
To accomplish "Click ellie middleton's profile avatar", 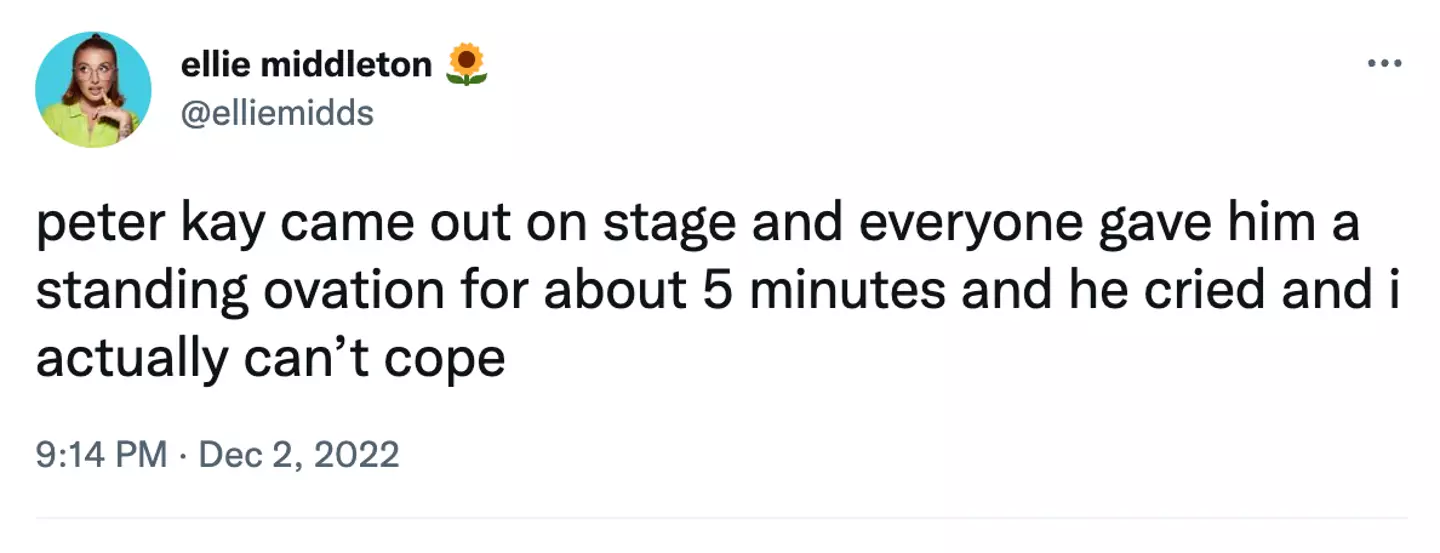I will pos(93,90).
